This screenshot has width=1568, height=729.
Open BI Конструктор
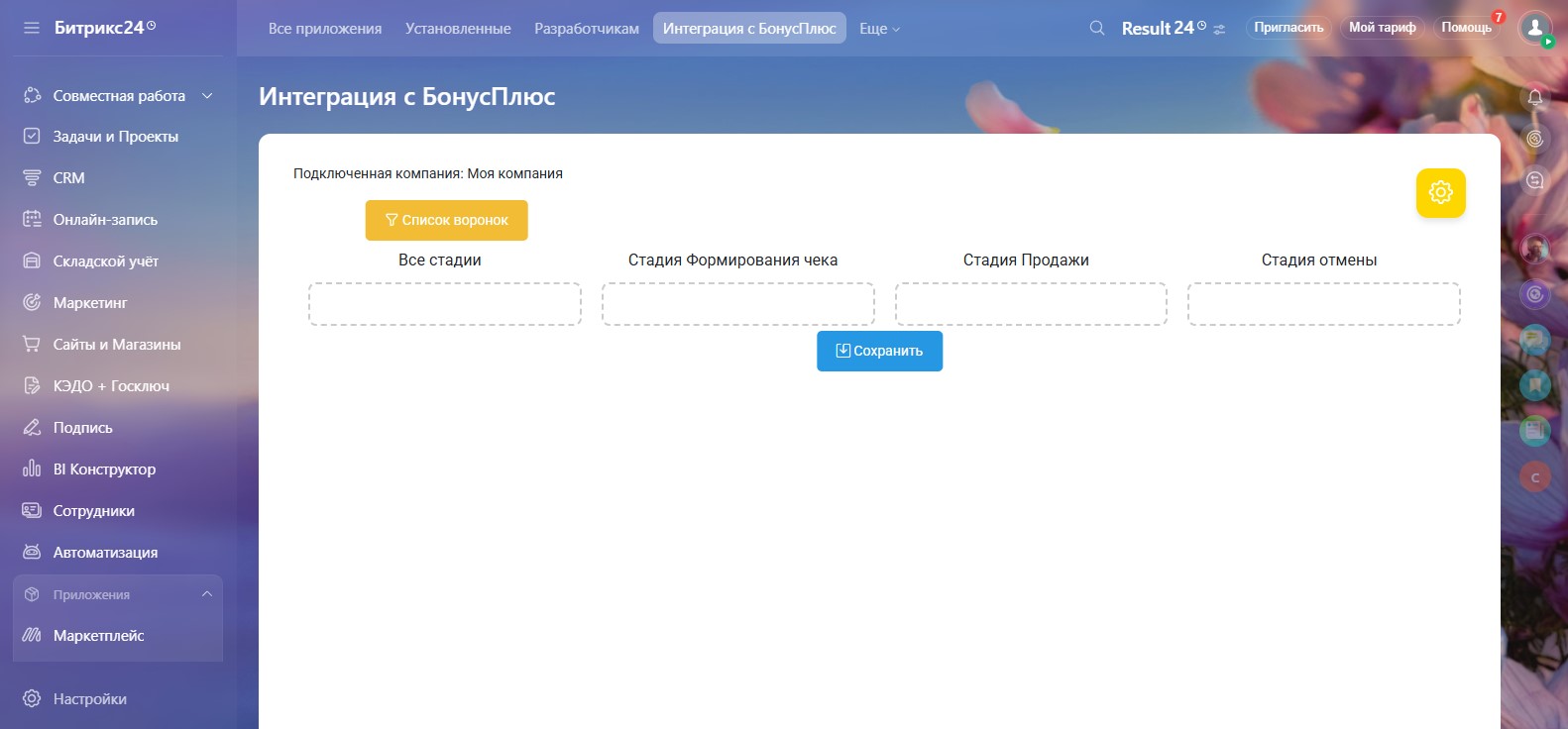(104, 469)
